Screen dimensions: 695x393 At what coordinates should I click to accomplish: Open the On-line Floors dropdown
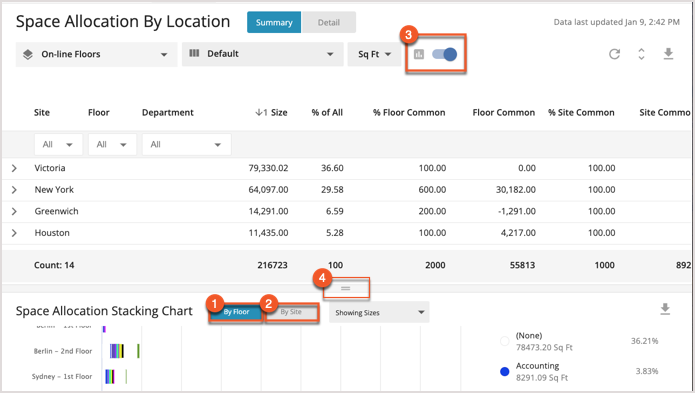point(96,54)
